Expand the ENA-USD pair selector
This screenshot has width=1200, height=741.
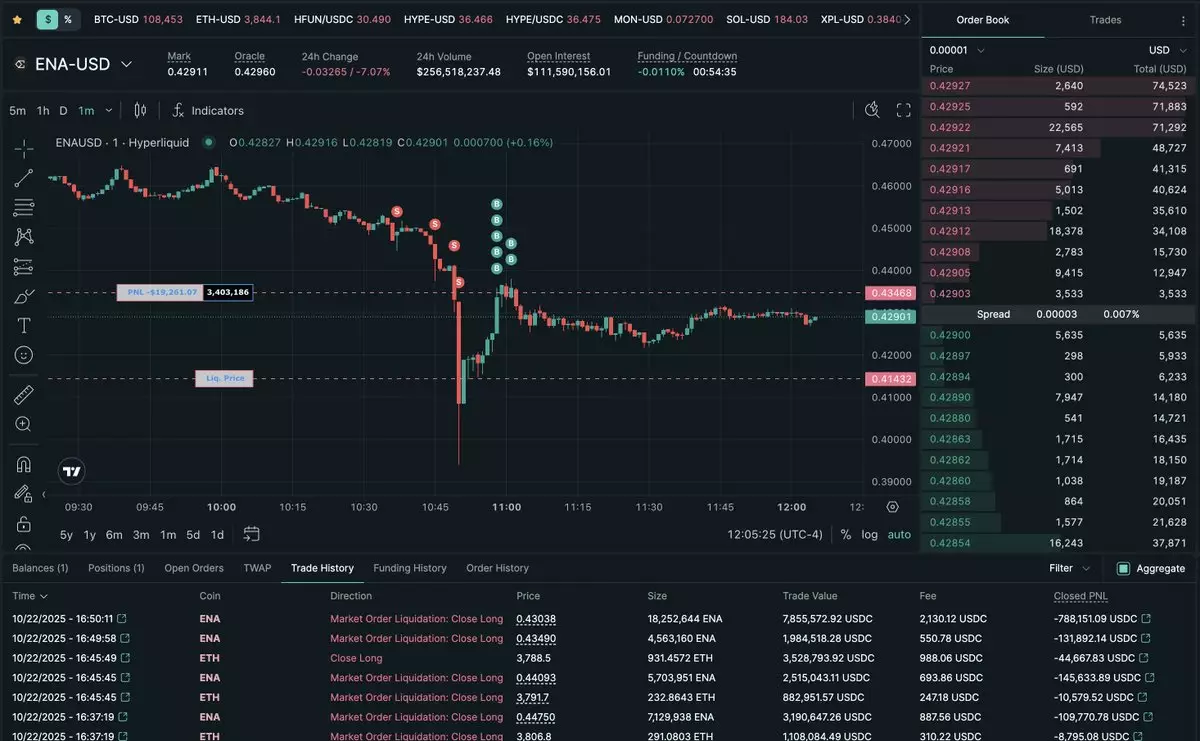tap(126, 64)
